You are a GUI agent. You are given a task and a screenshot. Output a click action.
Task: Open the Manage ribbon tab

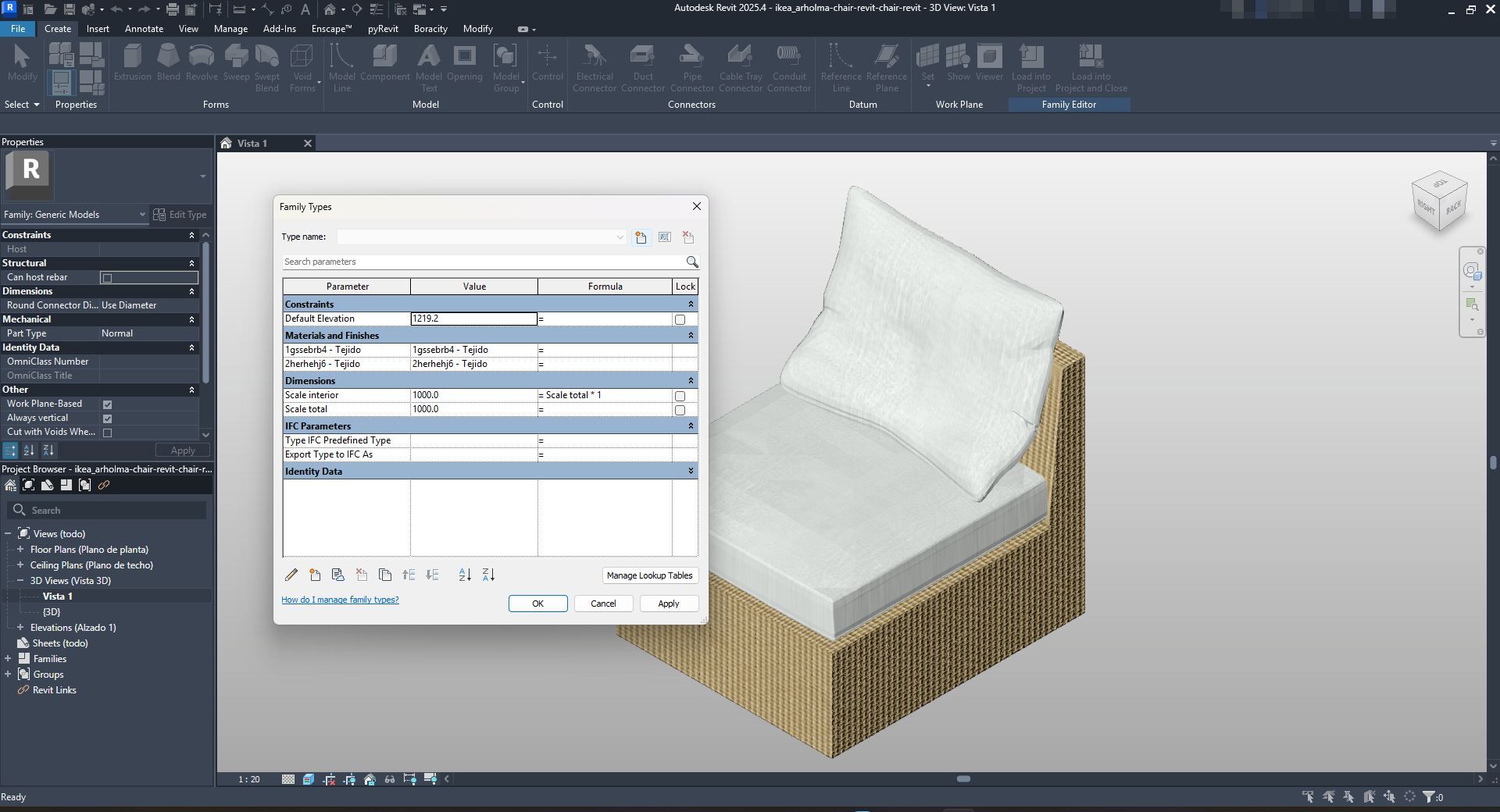pos(230,29)
